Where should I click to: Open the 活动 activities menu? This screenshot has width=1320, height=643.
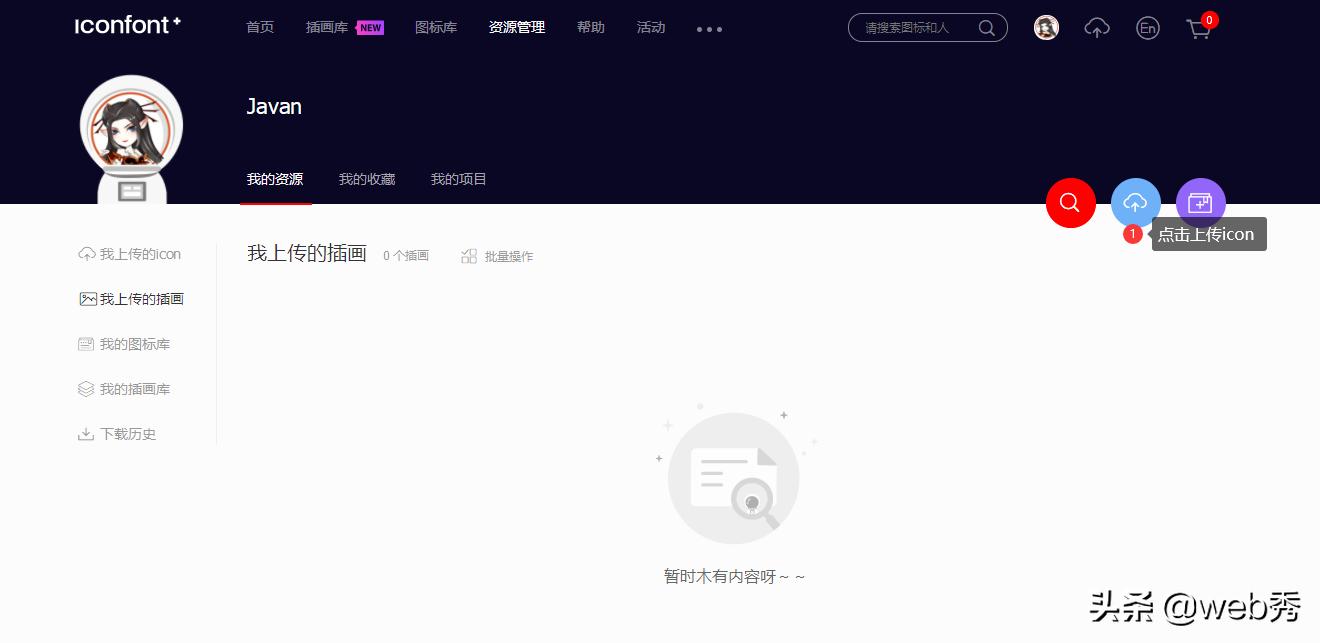click(x=651, y=28)
